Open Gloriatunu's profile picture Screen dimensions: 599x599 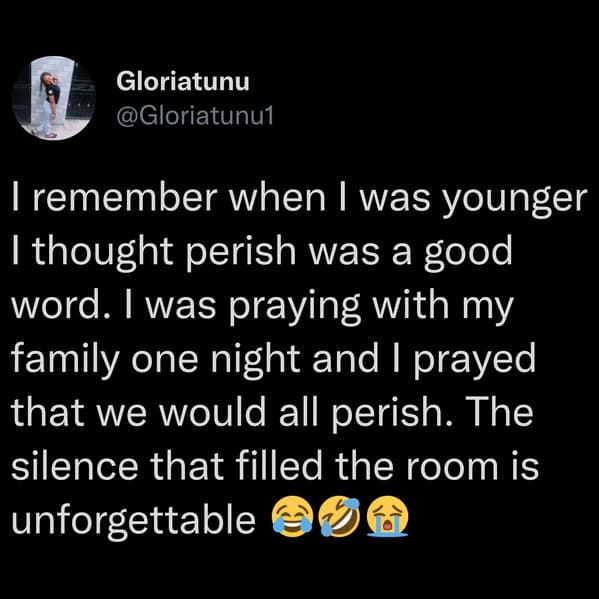(x=54, y=98)
